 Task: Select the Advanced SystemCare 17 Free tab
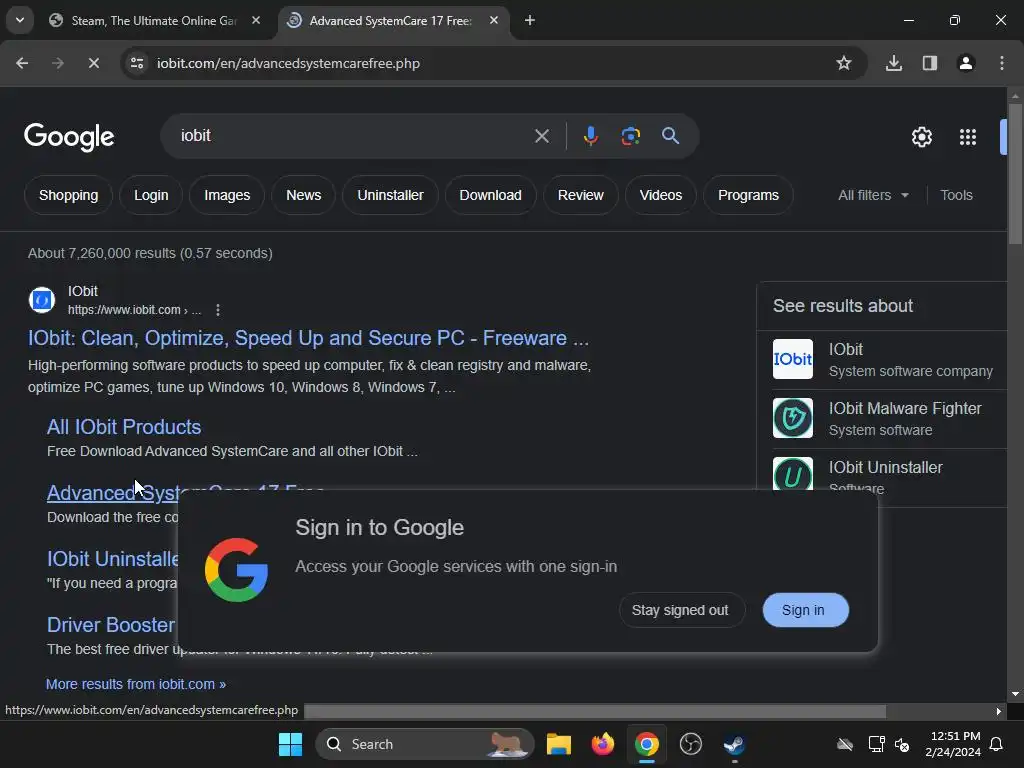[x=390, y=20]
